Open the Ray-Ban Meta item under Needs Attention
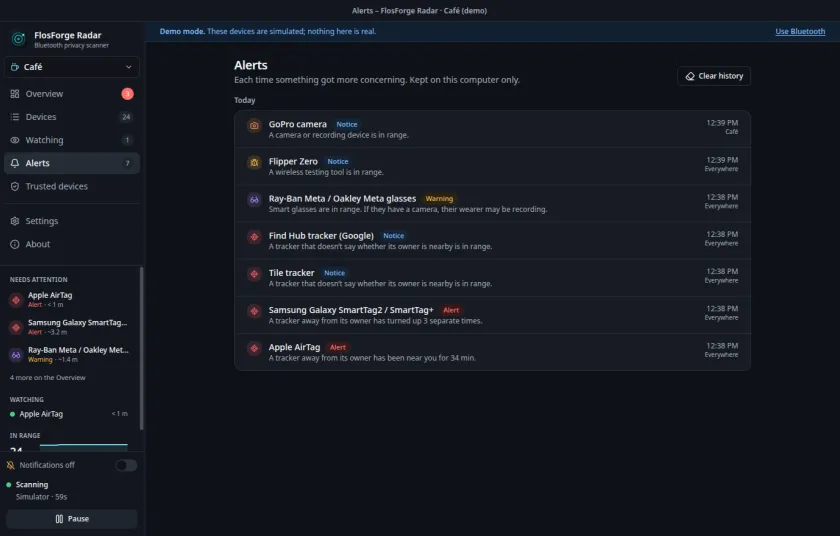The width and height of the screenshot is (840, 536). [x=72, y=354]
